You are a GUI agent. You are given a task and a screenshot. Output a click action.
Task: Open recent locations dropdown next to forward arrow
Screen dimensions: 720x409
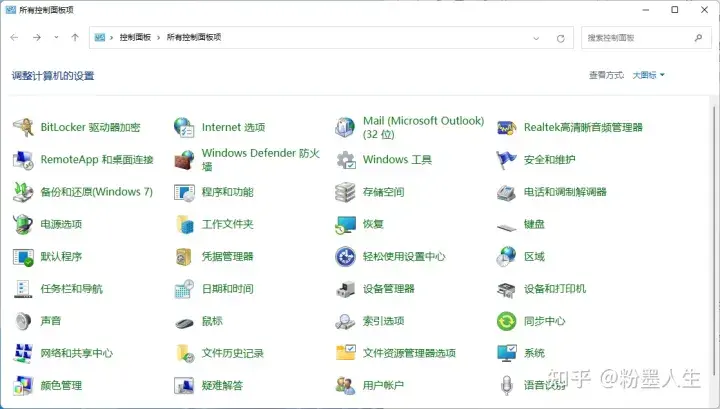point(56,38)
